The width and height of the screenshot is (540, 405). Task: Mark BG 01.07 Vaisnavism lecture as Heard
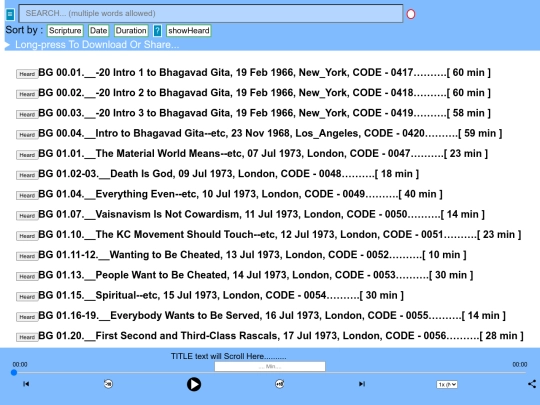pos(27,216)
